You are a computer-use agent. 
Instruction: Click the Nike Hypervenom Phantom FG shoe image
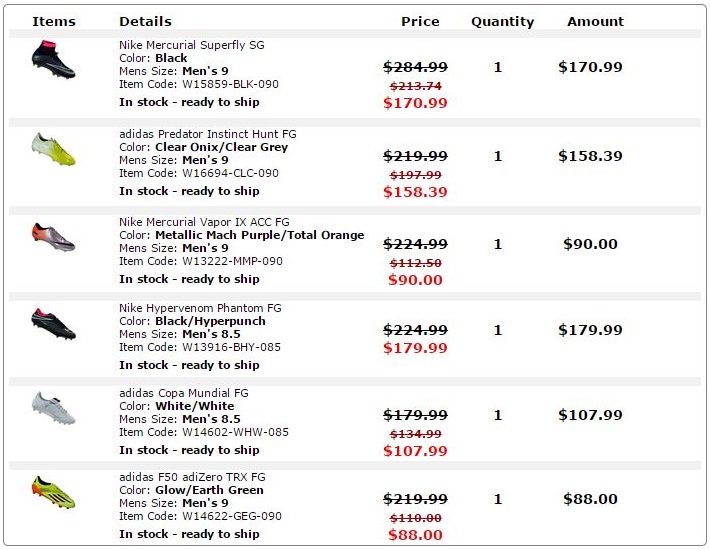(x=53, y=323)
